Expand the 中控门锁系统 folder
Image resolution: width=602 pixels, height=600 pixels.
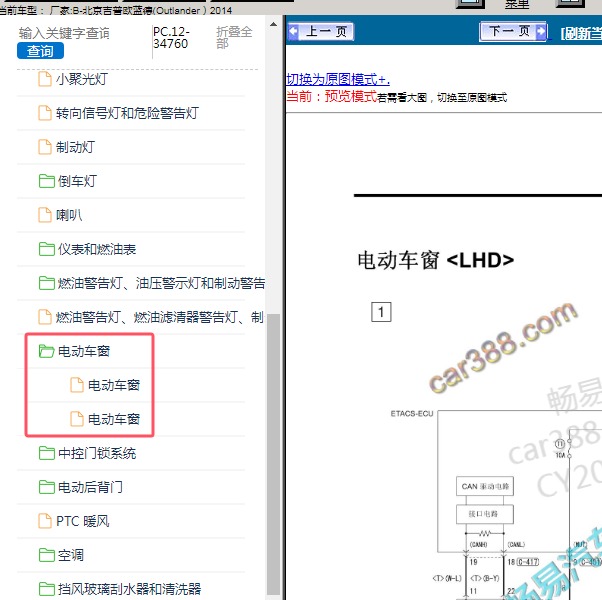tap(97, 453)
